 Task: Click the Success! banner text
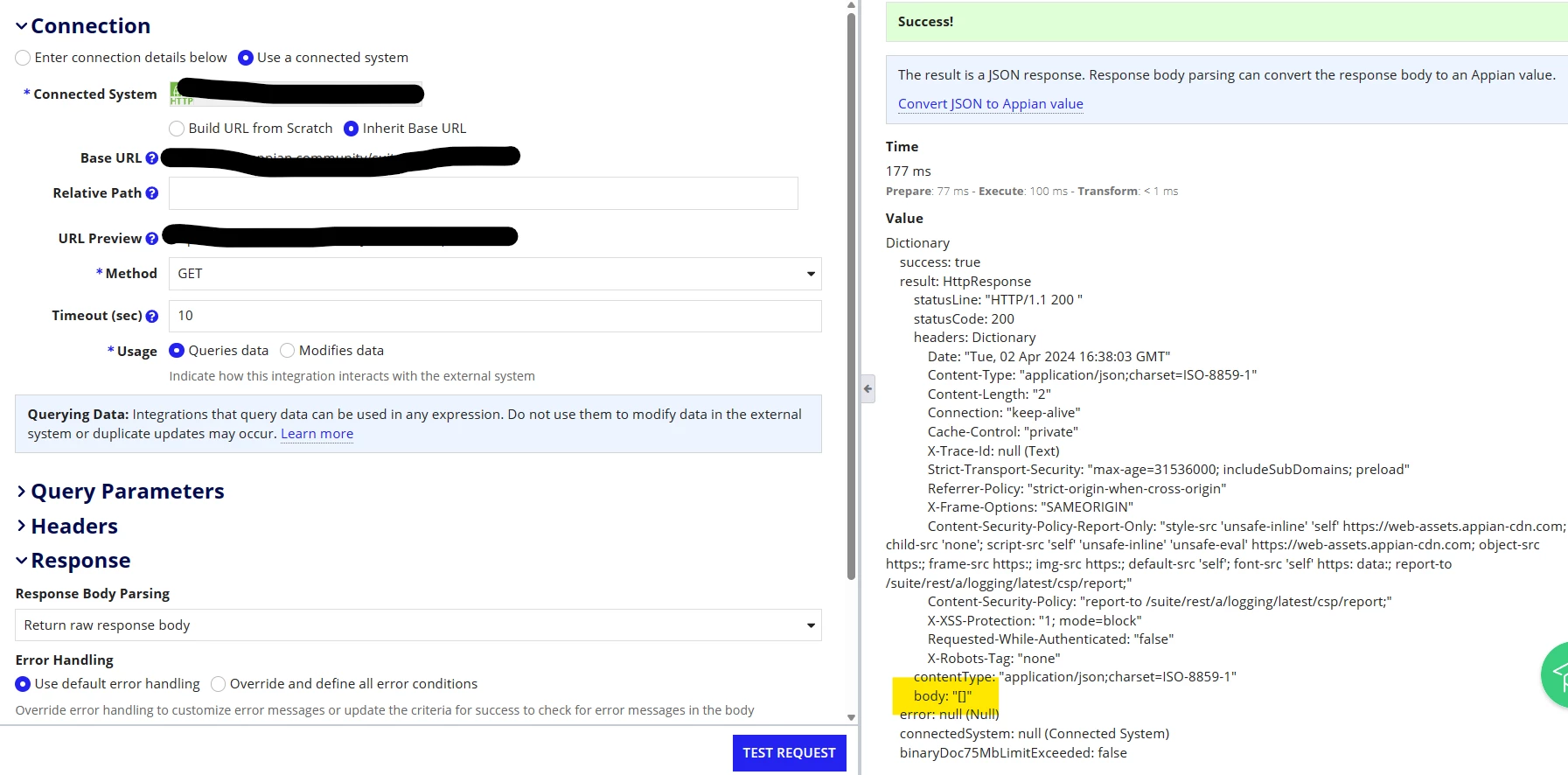(925, 22)
